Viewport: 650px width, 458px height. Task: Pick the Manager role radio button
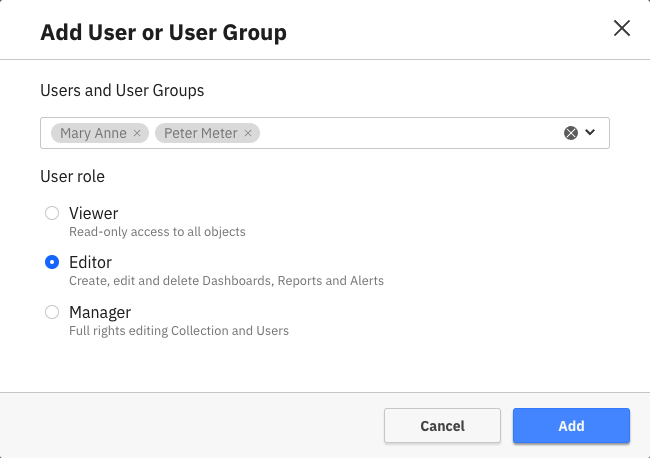pos(52,313)
